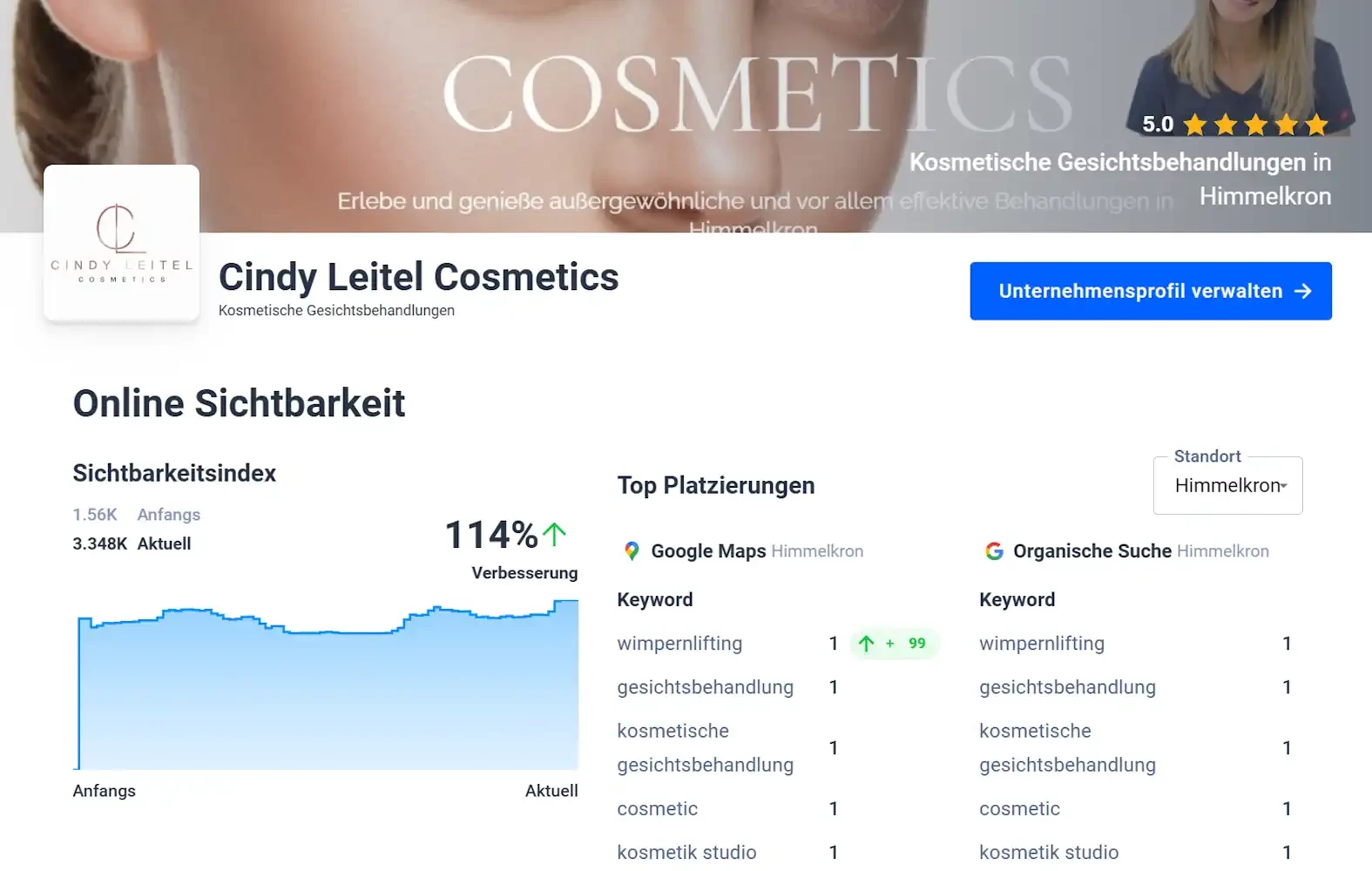Click the Google Maps pin icon
1372x871 pixels.
(x=632, y=551)
